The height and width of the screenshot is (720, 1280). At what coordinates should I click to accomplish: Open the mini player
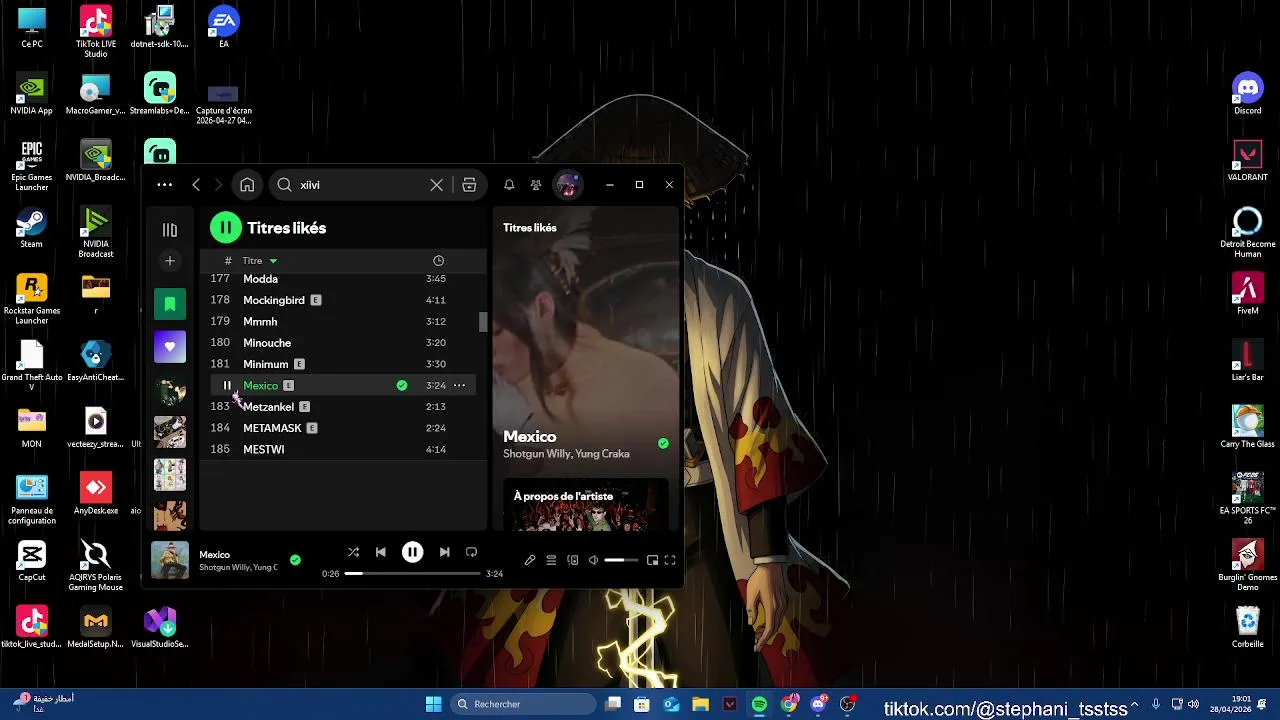[652, 560]
